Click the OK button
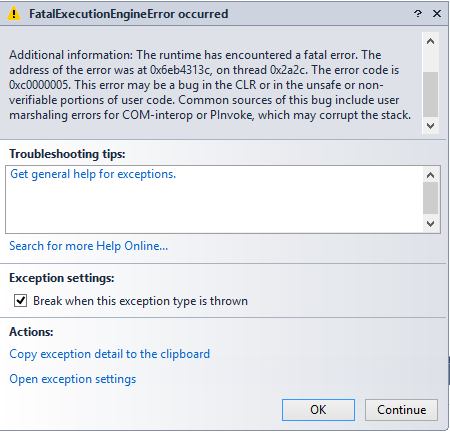The height and width of the screenshot is (433, 450). pyautogui.click(x=318, y=410)
